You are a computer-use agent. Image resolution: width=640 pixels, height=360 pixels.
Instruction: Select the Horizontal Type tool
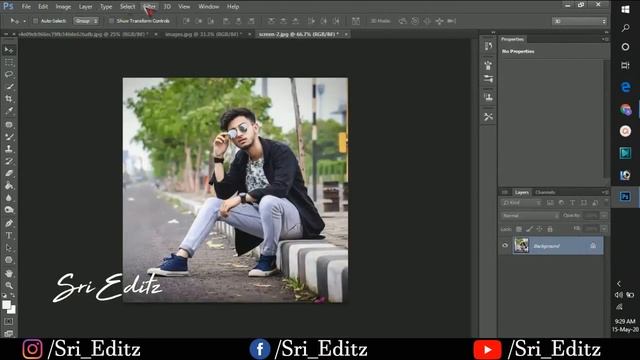(x=9, y=236)
